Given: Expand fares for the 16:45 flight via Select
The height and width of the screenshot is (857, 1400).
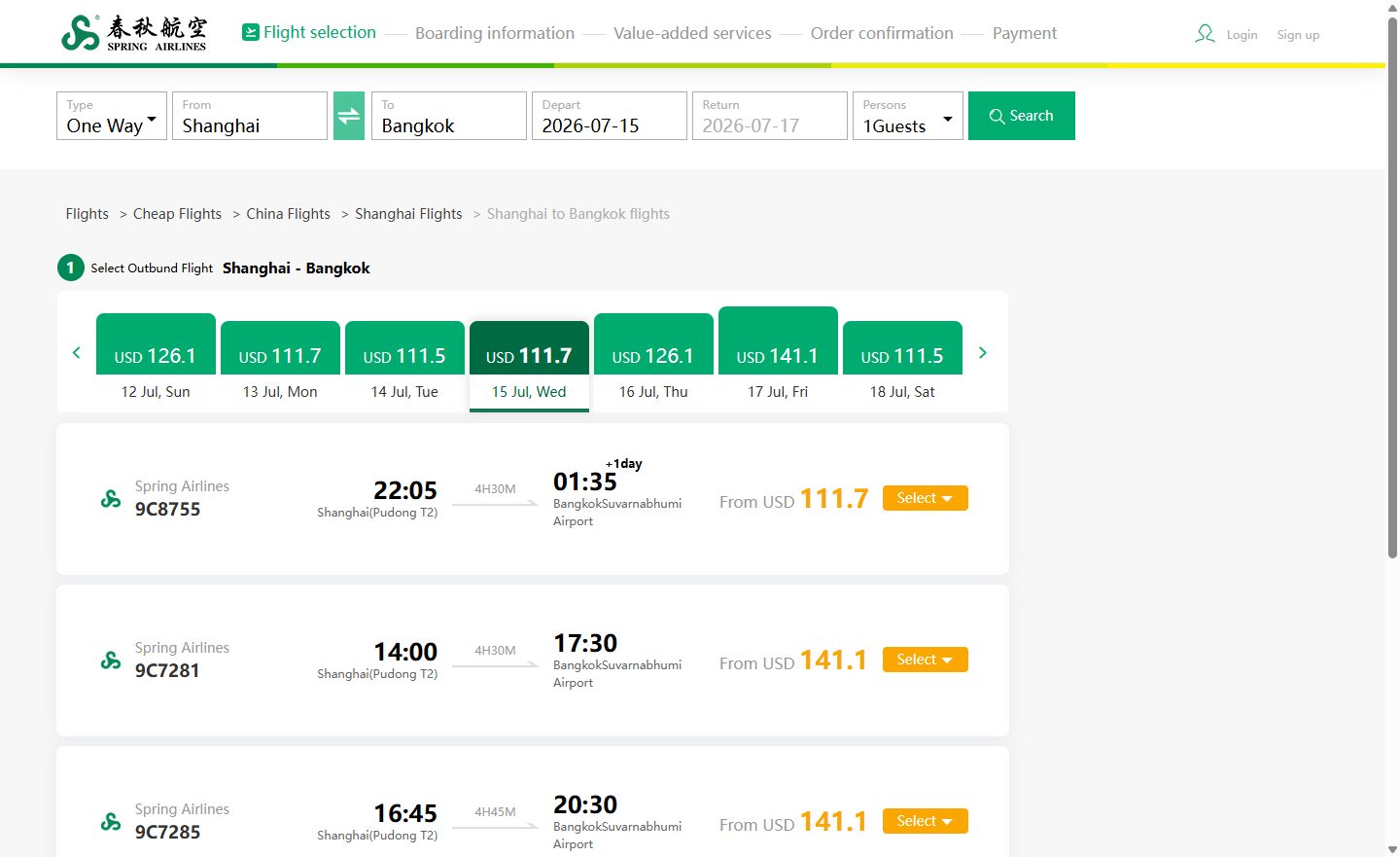Looking at the screenshot, I should [x=925, y=821].
